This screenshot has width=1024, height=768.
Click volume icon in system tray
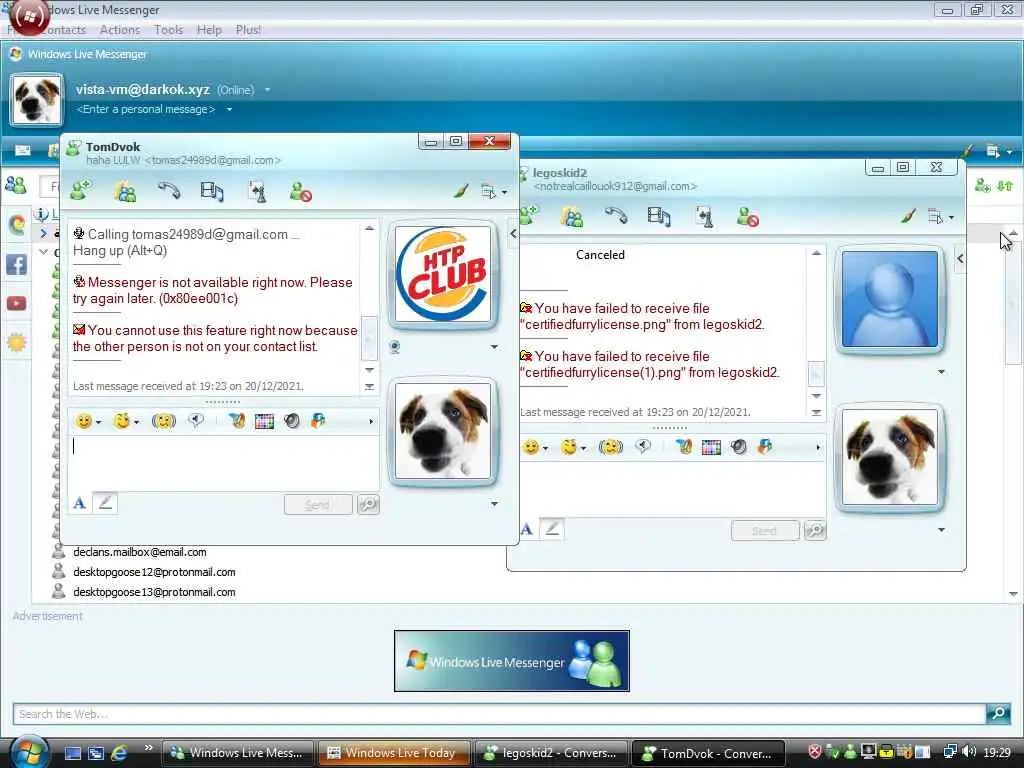(968, 752)
